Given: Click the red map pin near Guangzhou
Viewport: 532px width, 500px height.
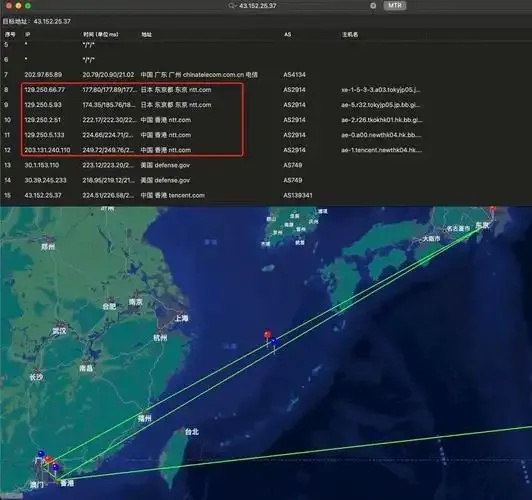Looking at the screenshot, I should point(49,460).
